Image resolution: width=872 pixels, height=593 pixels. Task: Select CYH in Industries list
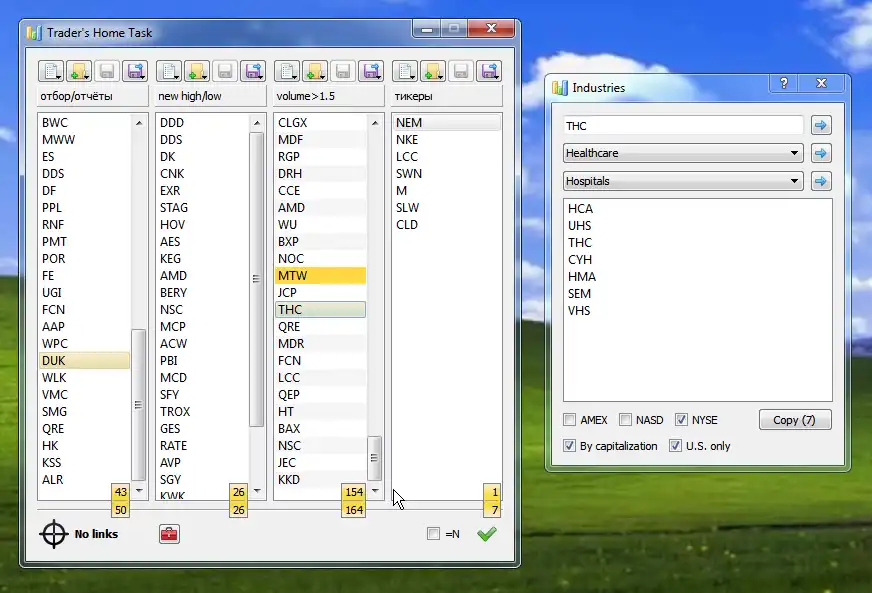click(697, 260)
